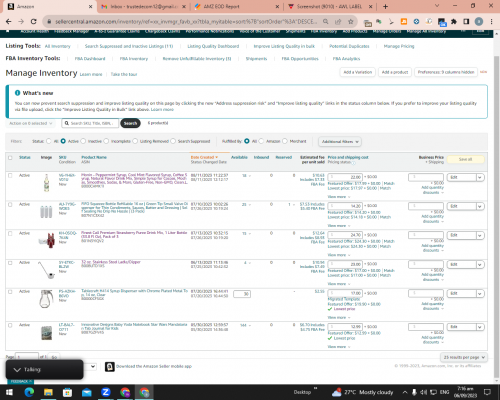This screenshot has height=400, width=500.
Task: Open FBA Dashboard in FBA Inventory Tools
Action: click(x=90, y=59)
